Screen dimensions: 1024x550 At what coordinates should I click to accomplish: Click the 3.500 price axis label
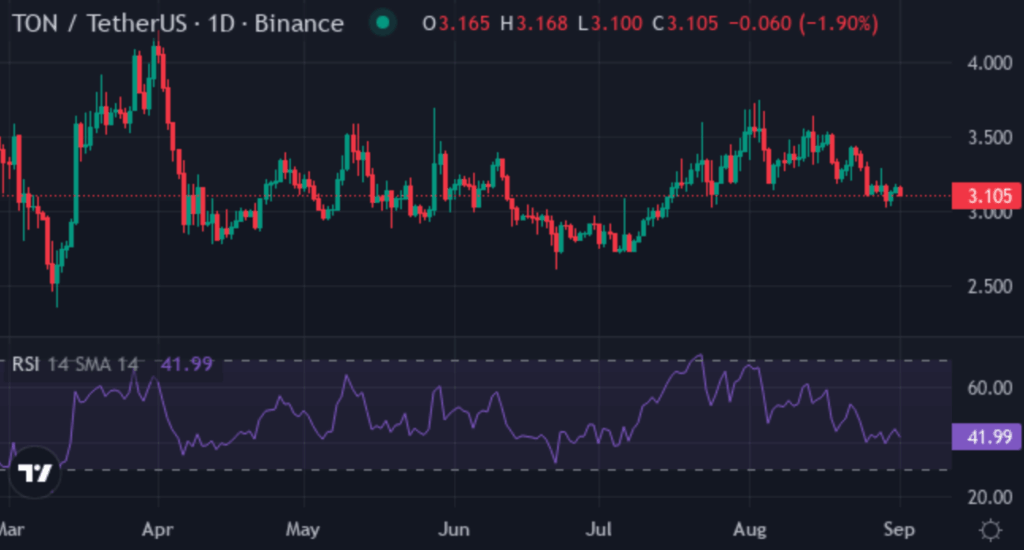(989, 138)
